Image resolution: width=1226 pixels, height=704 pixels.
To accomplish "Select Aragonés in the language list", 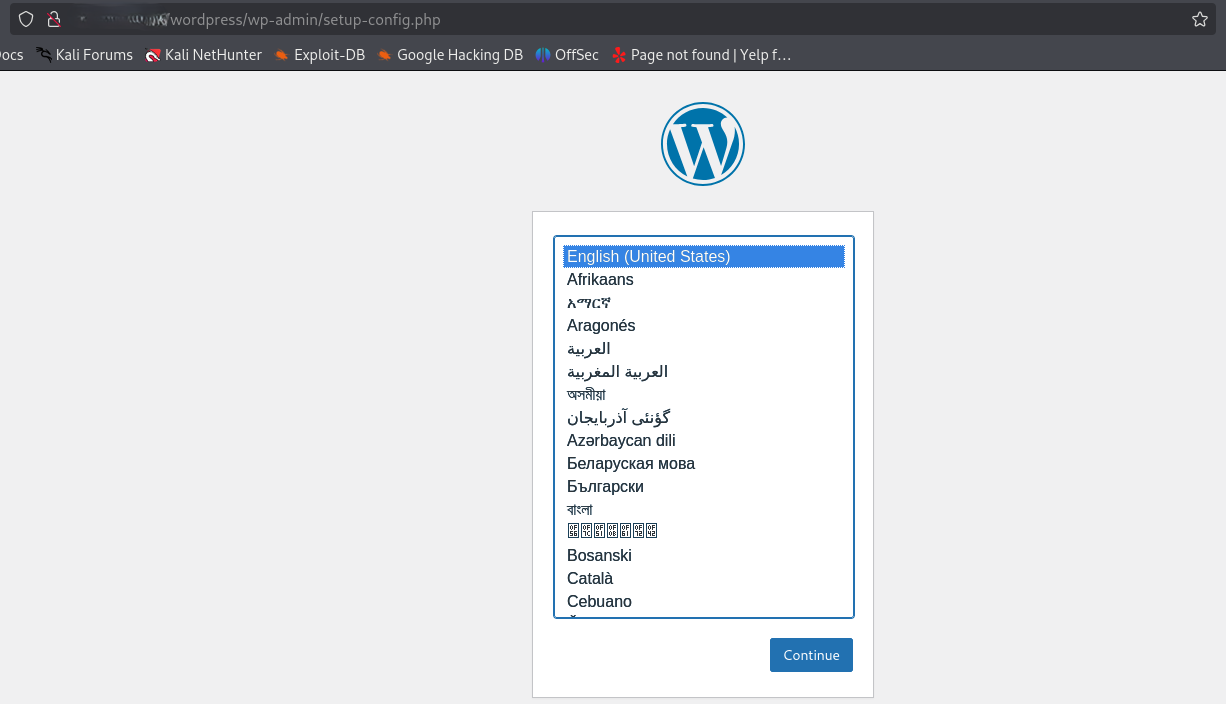I will (601, 326).
